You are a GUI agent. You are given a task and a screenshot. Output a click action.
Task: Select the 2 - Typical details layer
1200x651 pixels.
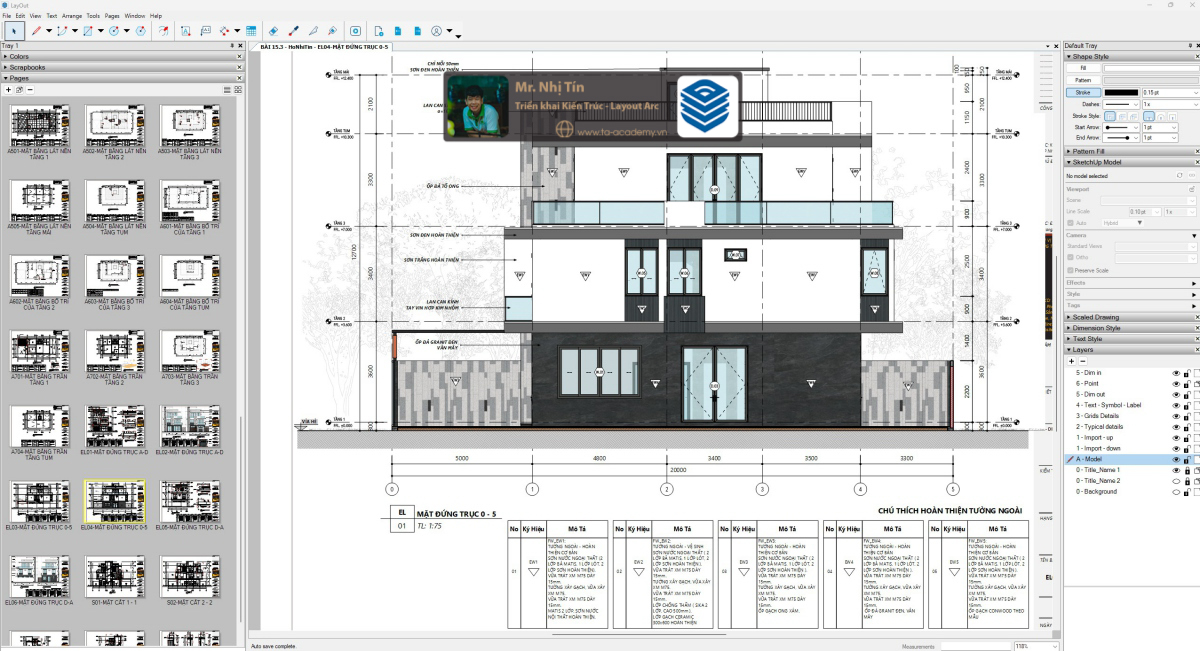1100,426
